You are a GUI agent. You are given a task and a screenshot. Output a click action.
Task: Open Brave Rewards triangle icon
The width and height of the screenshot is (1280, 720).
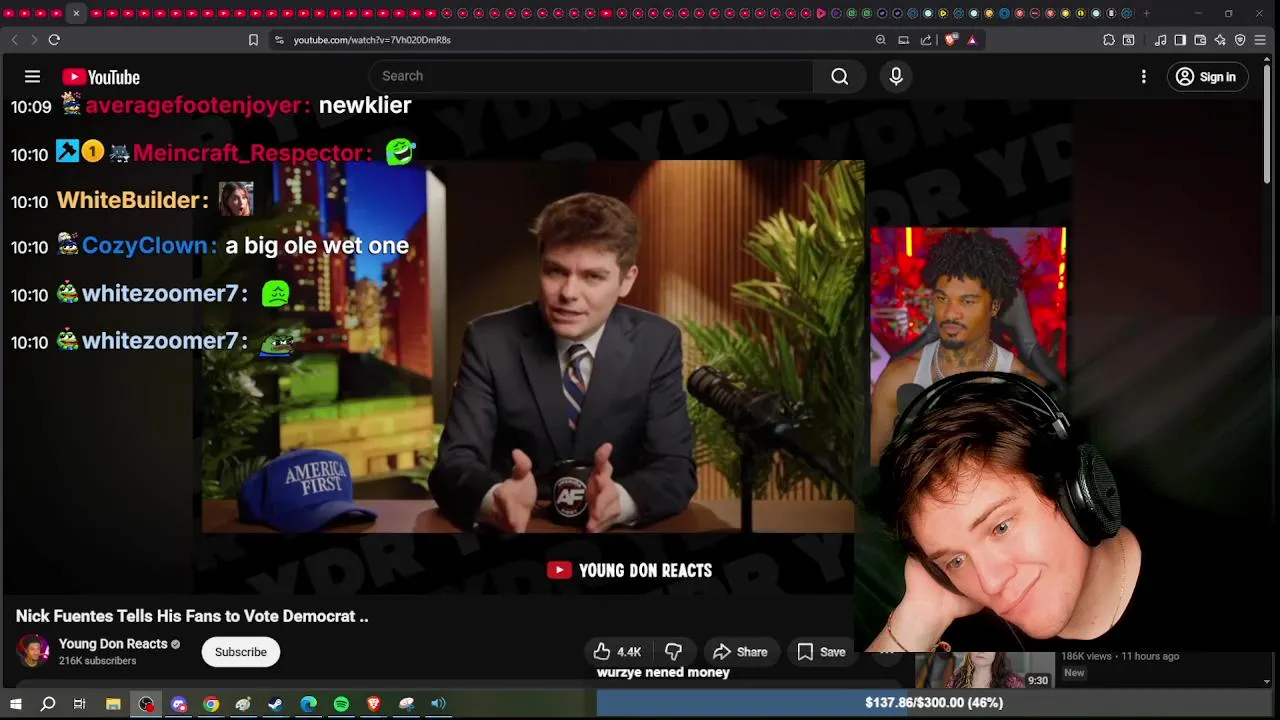(x=972, y=40)
